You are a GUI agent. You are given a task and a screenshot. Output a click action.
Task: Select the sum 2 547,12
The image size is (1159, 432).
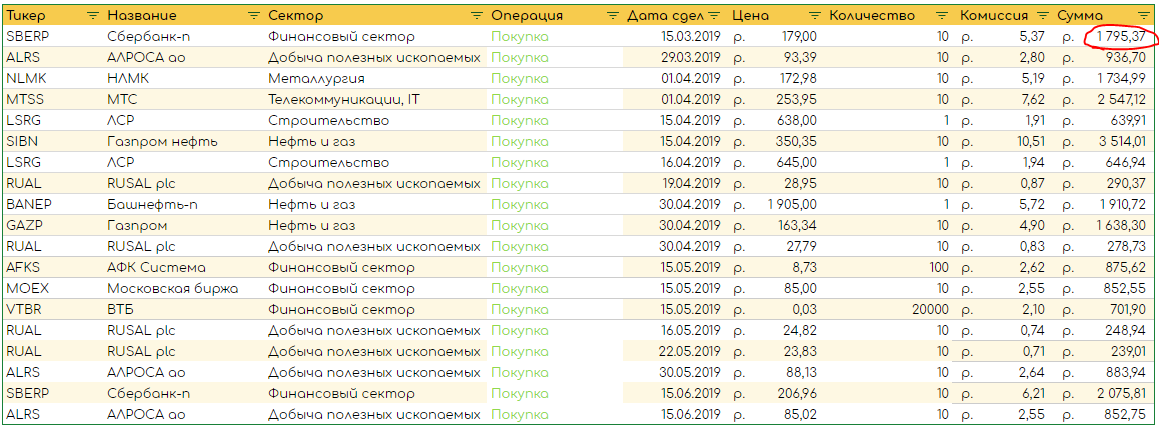[x=1122, y=99]
